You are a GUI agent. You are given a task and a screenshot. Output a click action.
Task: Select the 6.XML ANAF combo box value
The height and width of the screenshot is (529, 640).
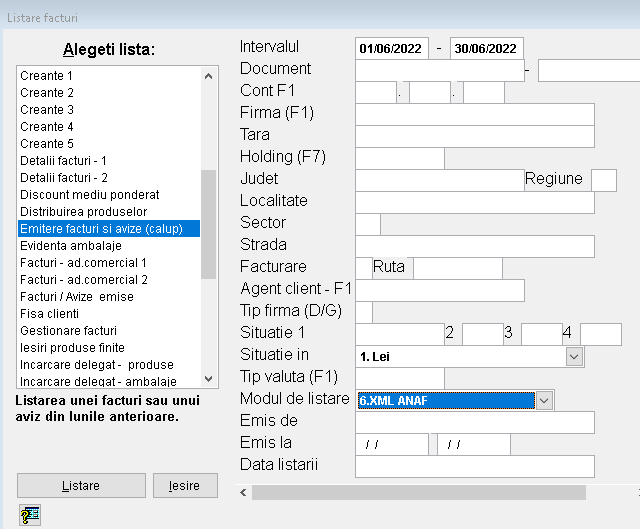(x=446, y=400)
